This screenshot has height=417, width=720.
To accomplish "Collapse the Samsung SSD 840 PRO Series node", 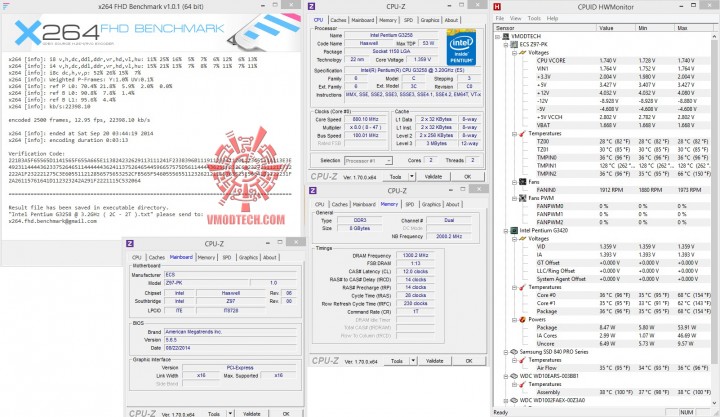I will pyautogui.click(x=506, y=352).
